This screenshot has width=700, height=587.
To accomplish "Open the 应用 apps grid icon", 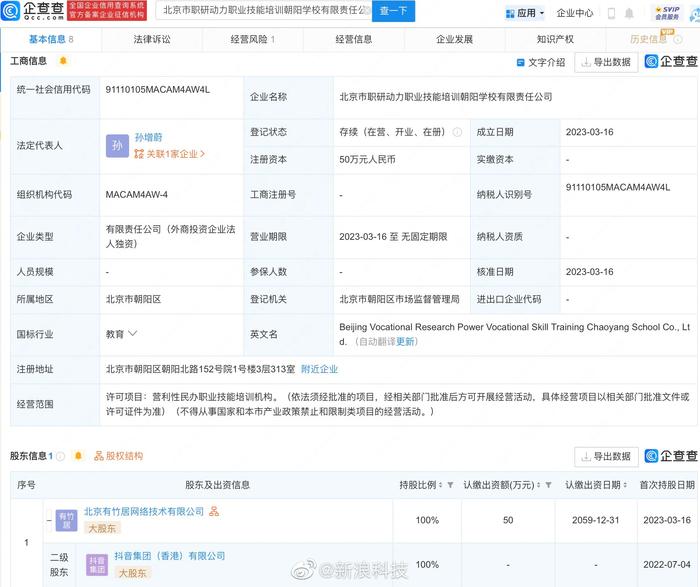I will [510, 14].
